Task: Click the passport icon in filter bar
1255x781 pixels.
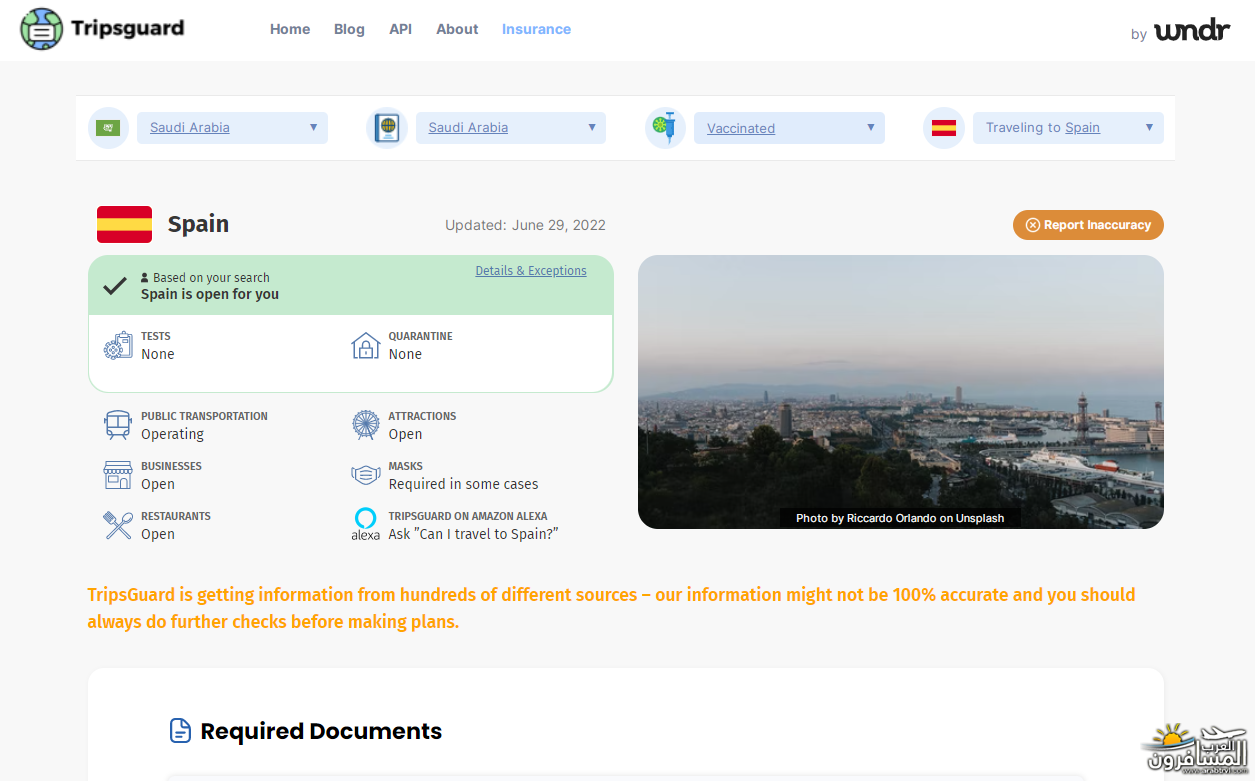Action: click(386, 128)
